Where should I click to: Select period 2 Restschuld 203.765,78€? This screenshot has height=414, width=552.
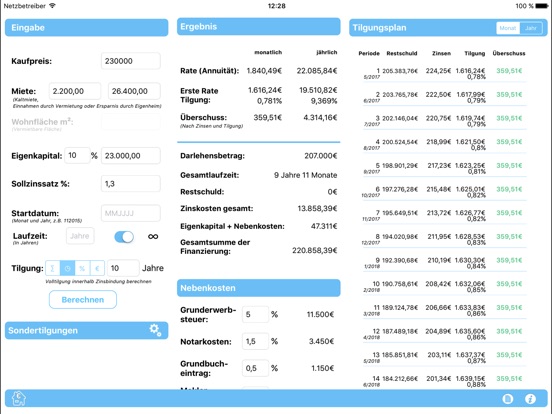tap(400, 94)
